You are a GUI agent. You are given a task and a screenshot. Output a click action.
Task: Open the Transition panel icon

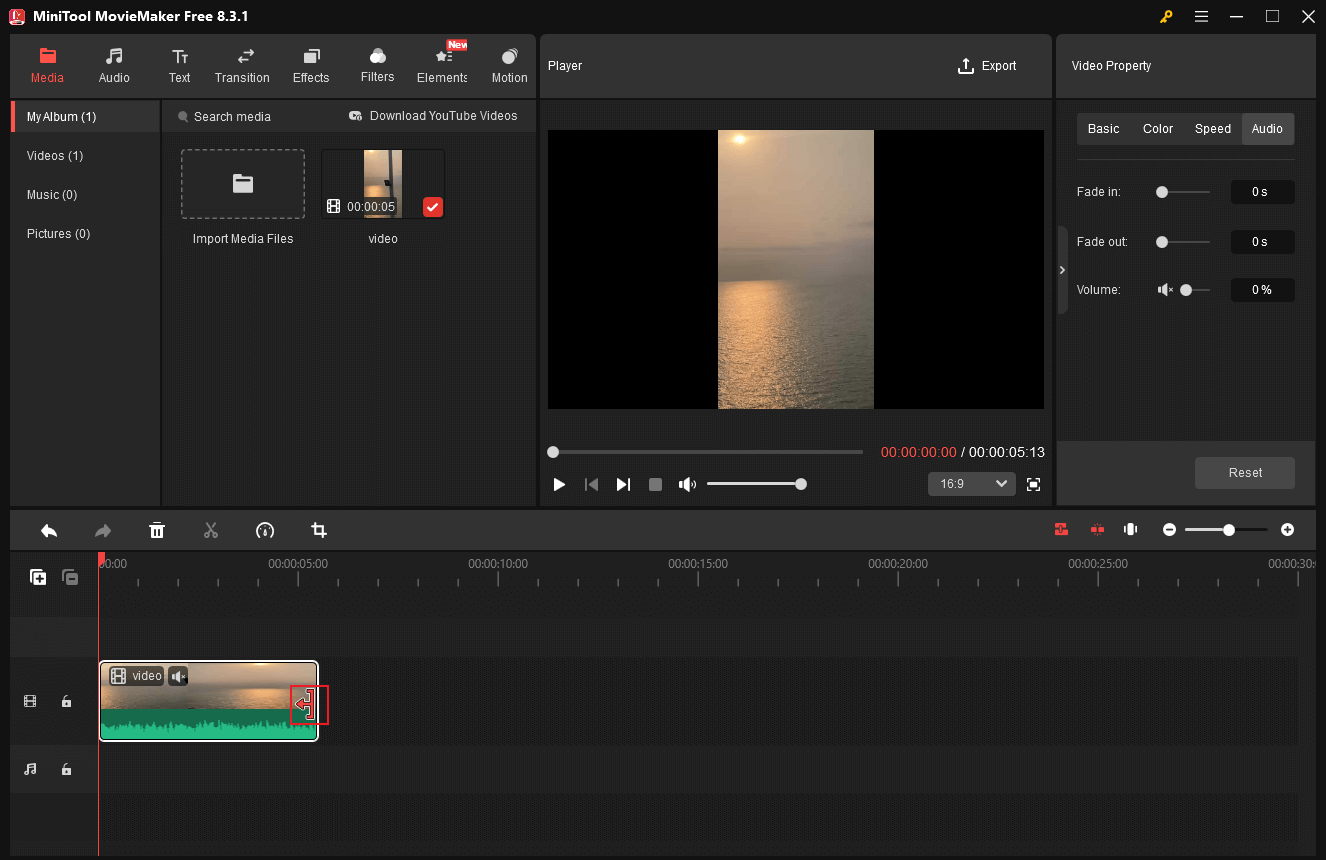tap(242, 65)
